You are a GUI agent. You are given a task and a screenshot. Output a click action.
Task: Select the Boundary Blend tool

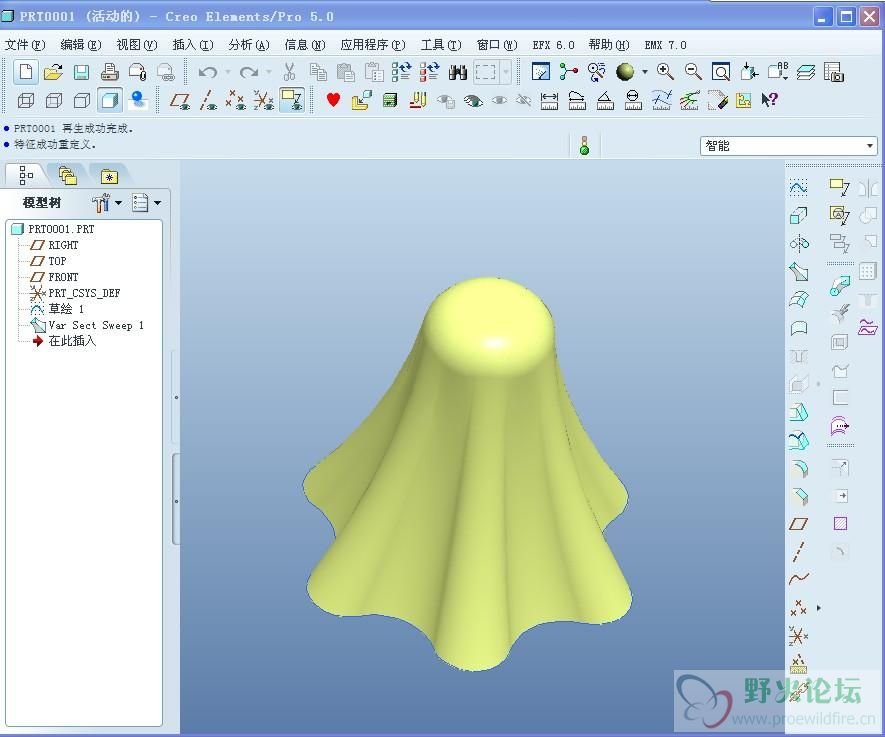point(799,300)
